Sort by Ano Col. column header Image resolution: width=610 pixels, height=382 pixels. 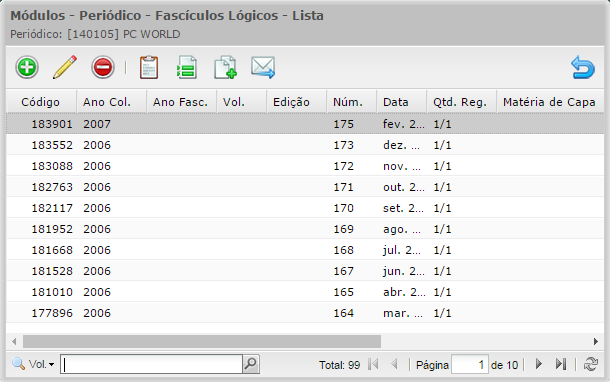coord(112,102)
